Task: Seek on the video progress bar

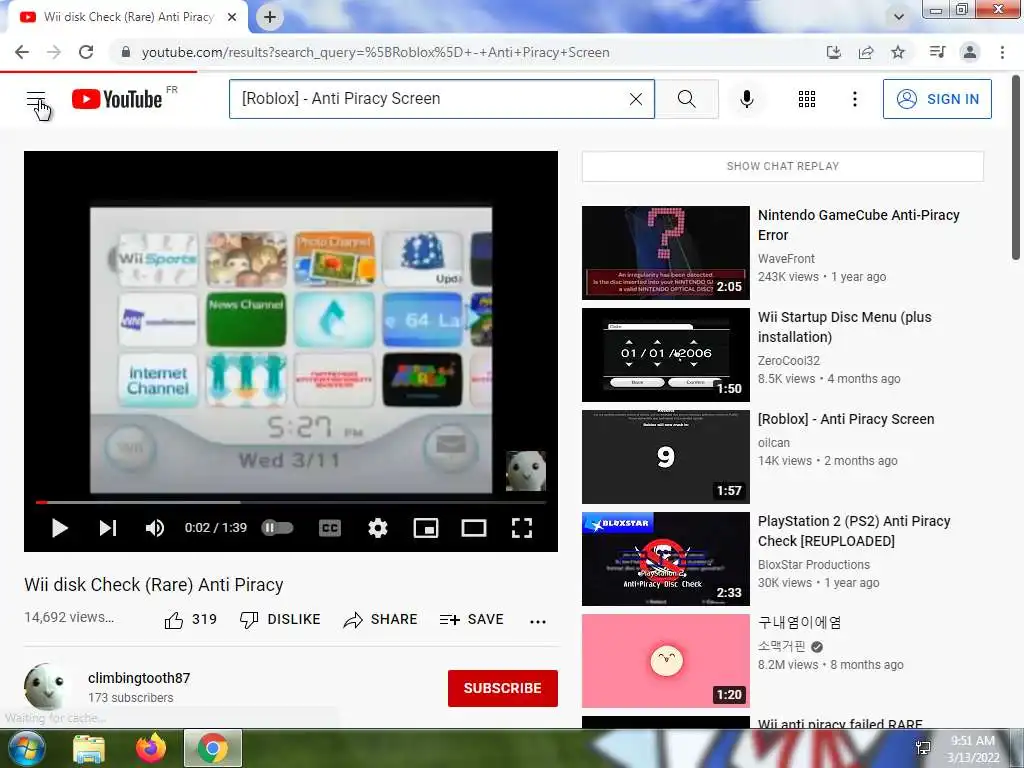Action: [291, 502]
